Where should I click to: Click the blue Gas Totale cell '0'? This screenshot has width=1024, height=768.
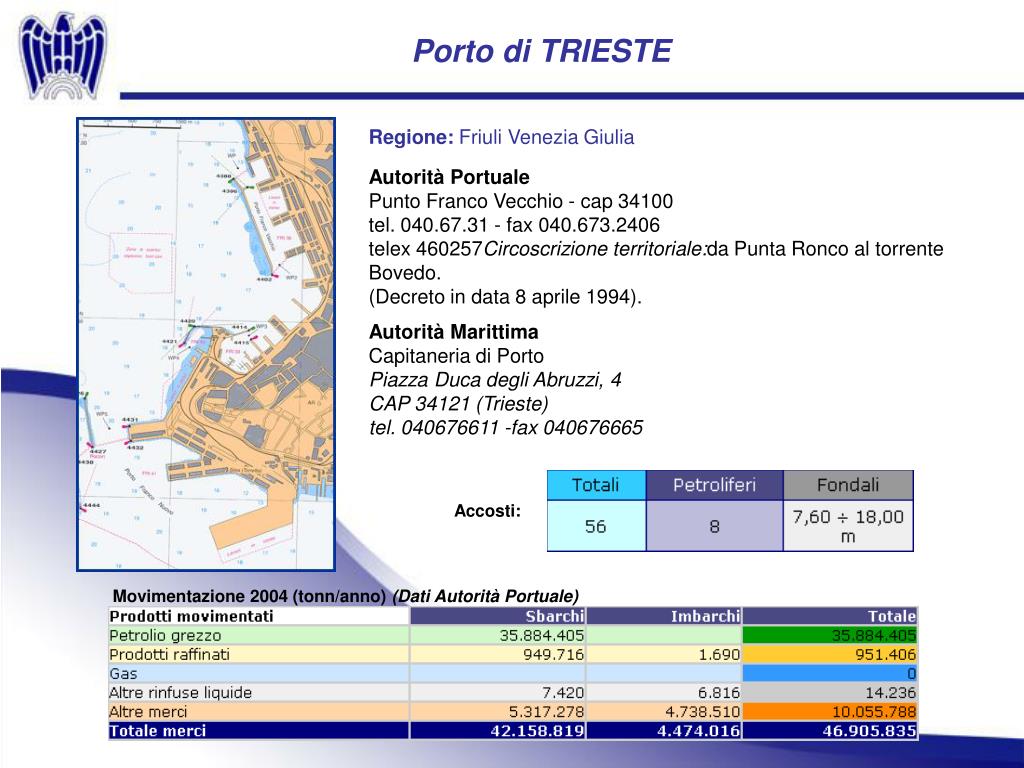click(x=830, y=673)
